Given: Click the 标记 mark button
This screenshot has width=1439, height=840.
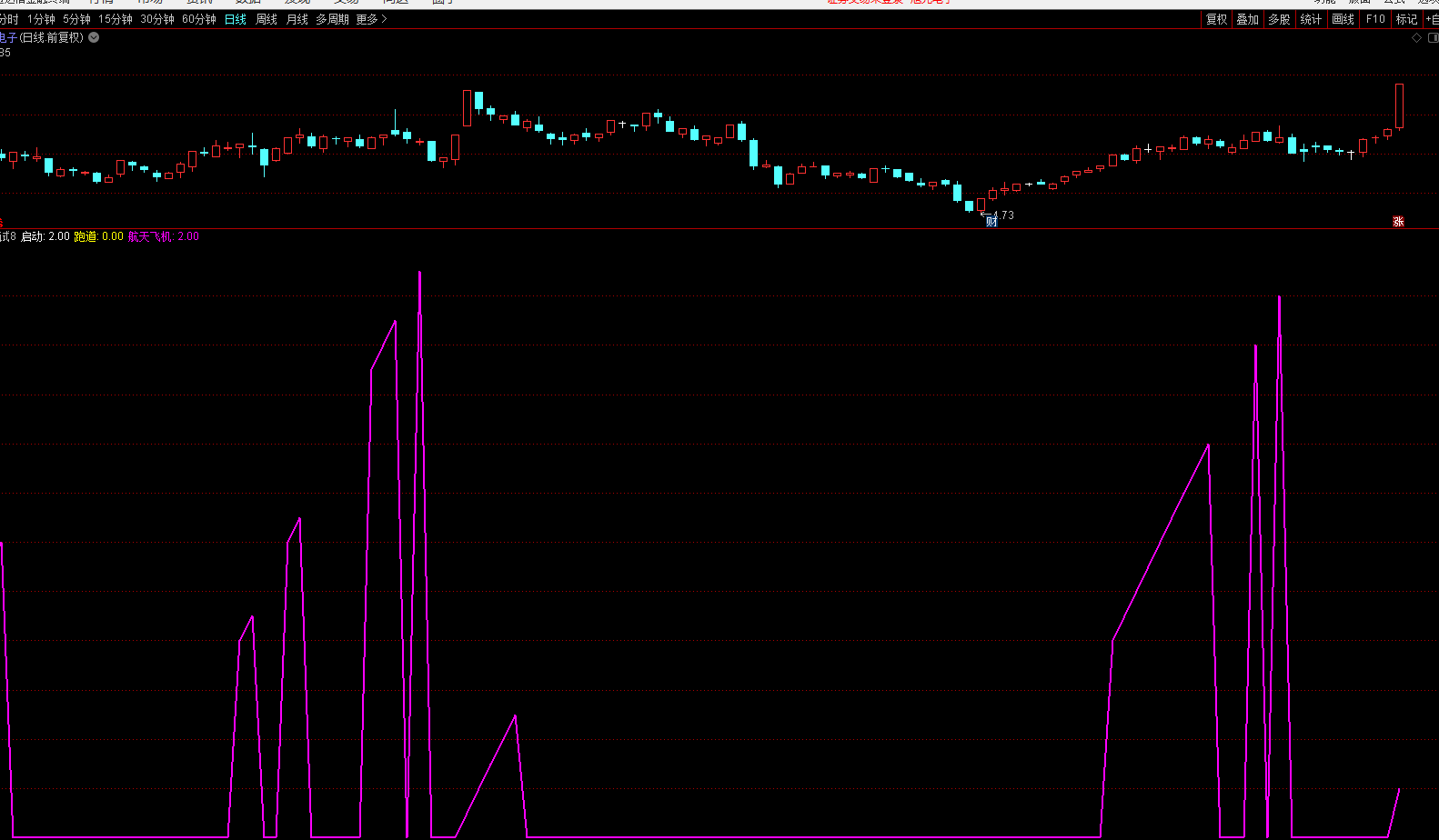Looking at the screenshot, I should [1406, 19].
